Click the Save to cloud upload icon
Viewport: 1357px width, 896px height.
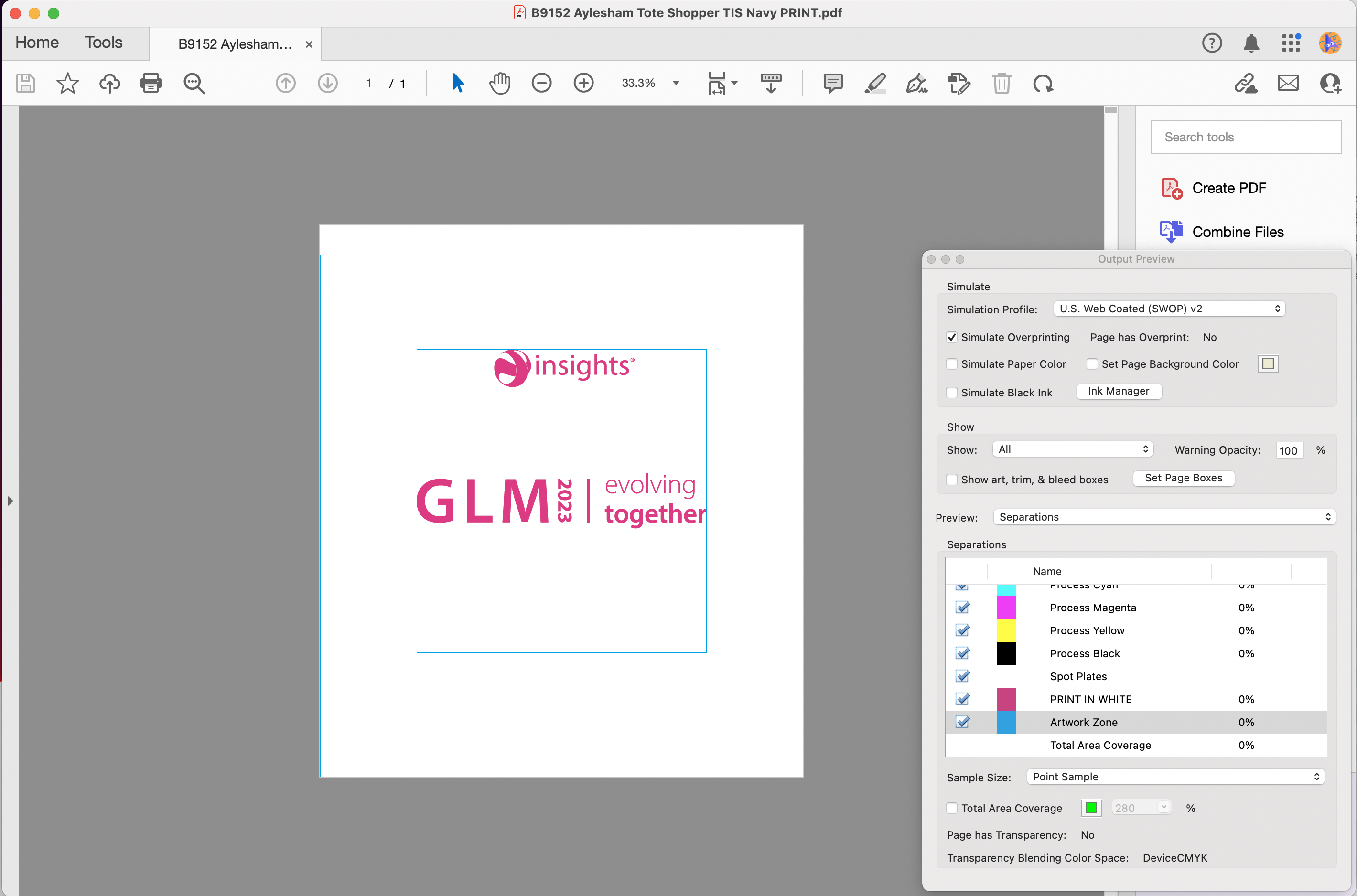[109, 84]
